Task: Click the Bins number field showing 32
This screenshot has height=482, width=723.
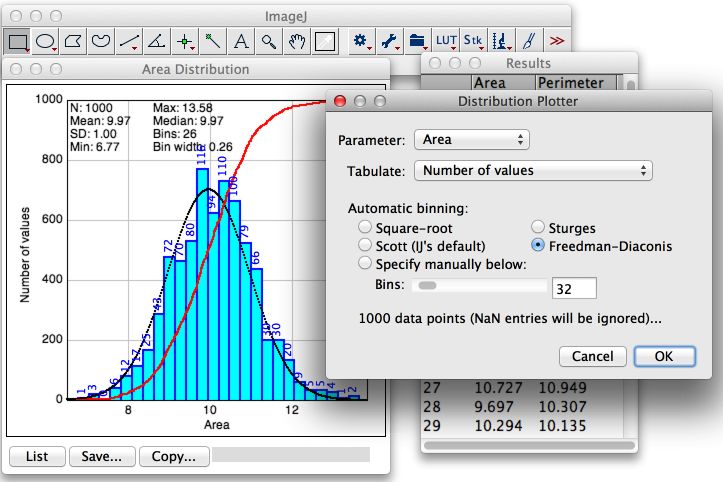Action: point(574,288)
